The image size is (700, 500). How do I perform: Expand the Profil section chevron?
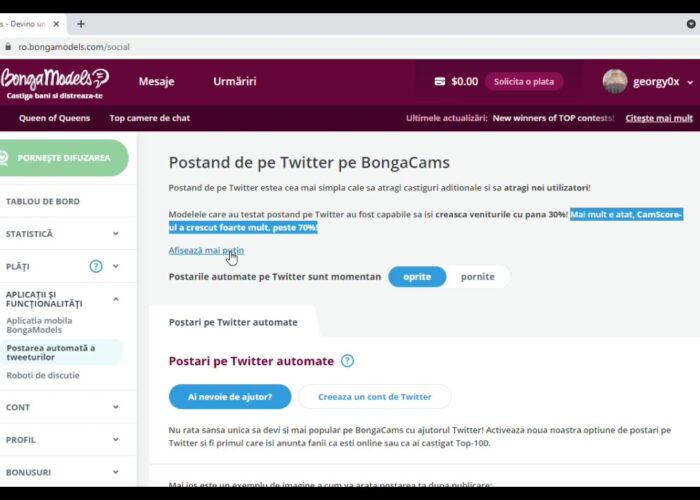pyautogui.click(x=116, y=439)
